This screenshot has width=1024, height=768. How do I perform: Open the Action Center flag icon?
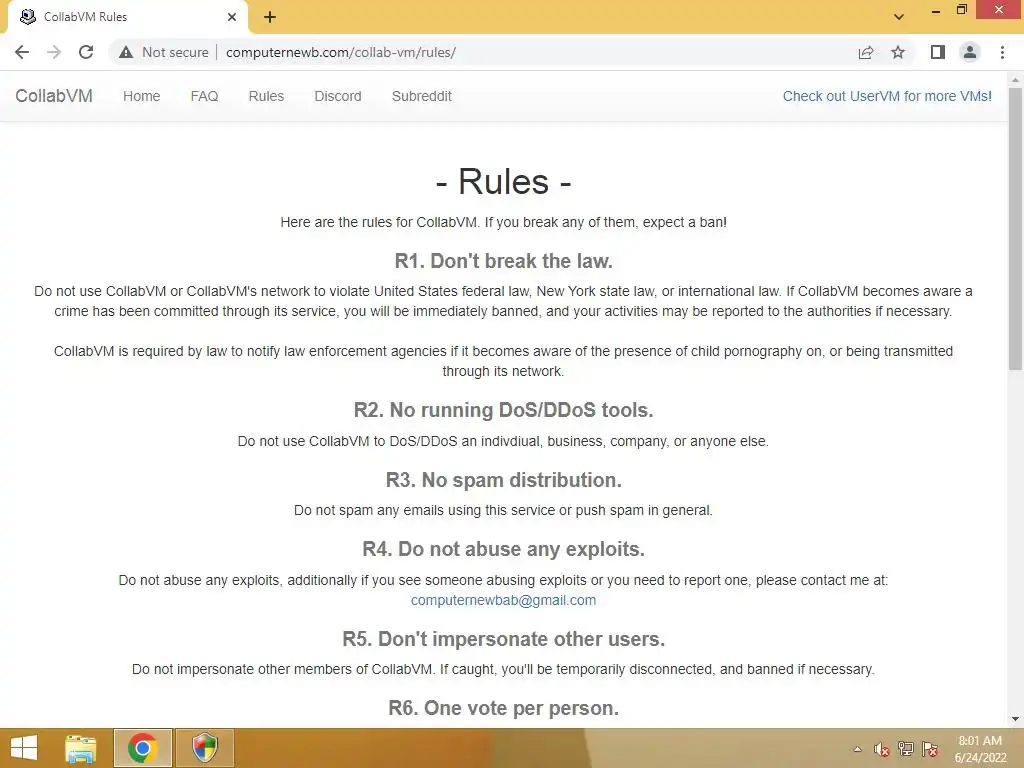(930, 749)
